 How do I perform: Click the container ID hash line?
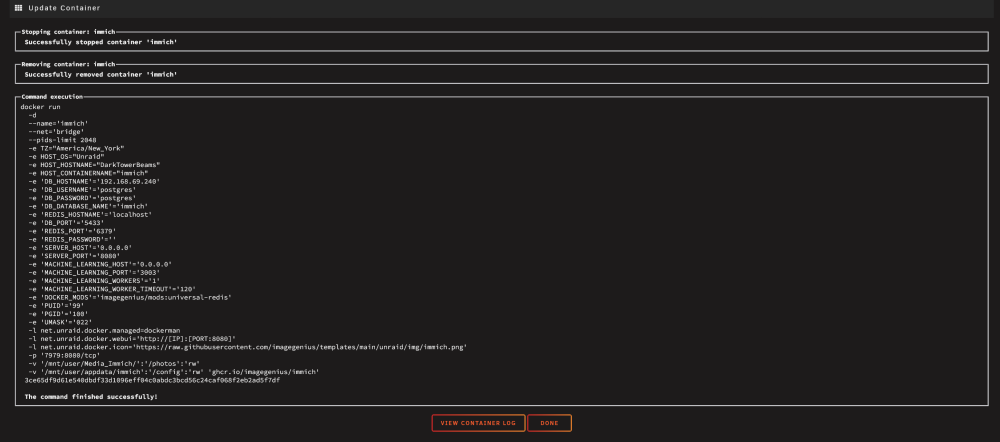(x=152, y=381)
